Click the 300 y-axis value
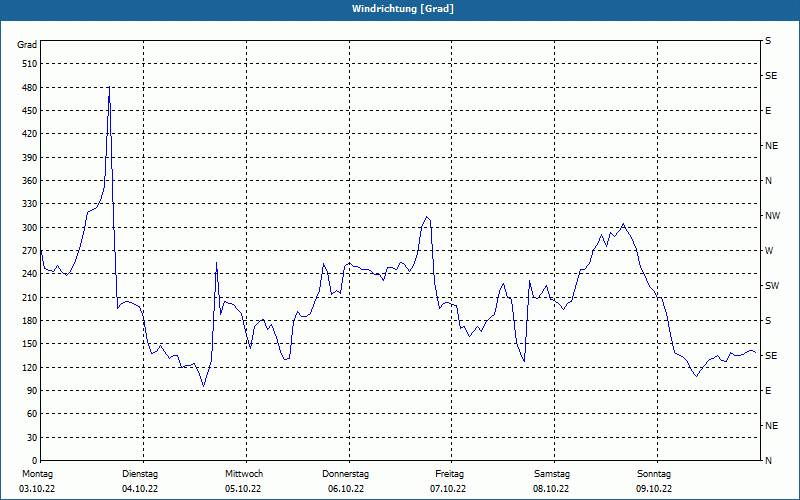Viewport: 800px width, 500px height. tap(30, 228)
